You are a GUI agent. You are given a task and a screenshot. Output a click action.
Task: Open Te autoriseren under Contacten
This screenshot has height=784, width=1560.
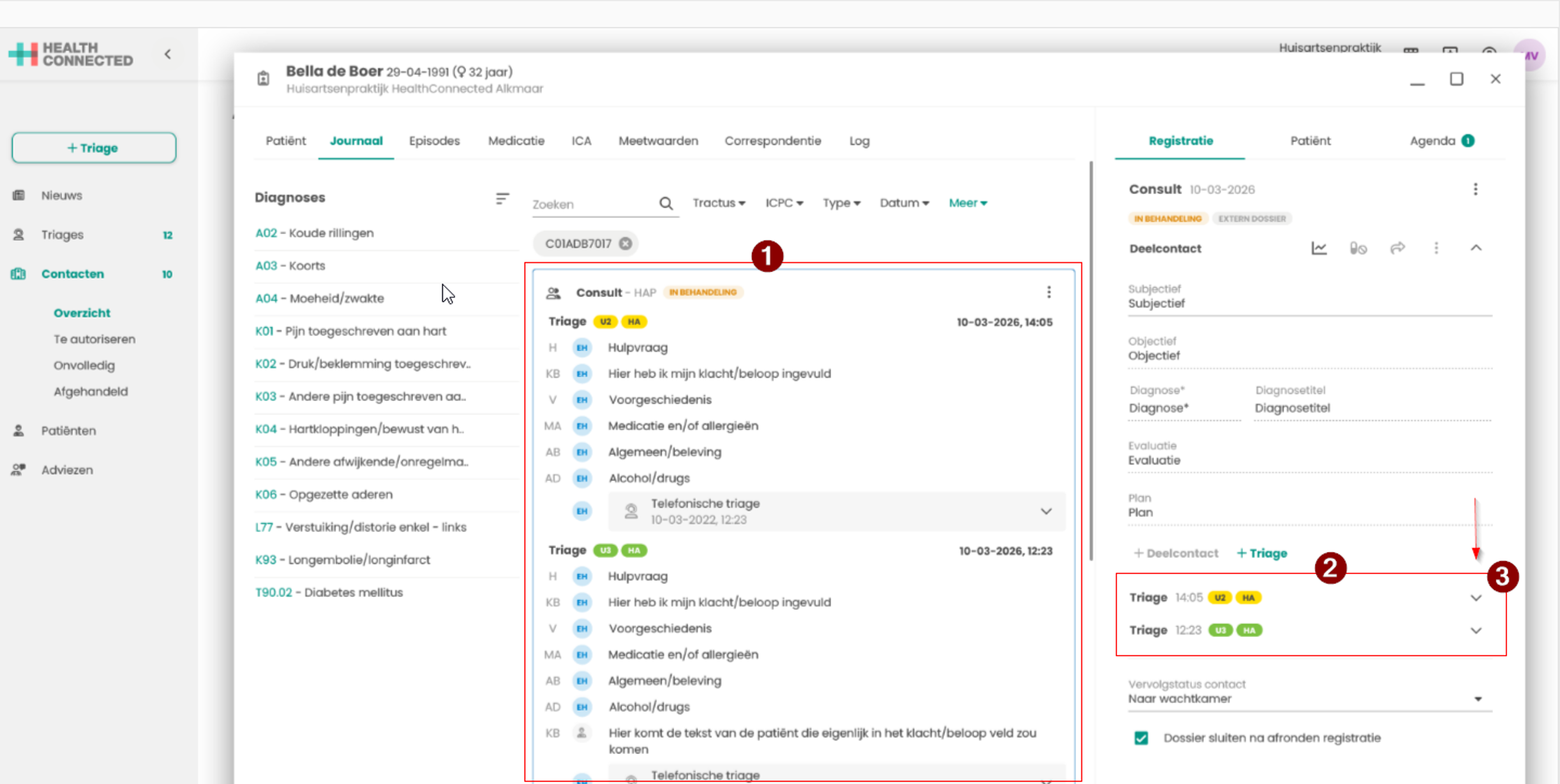tap(94, 339)
